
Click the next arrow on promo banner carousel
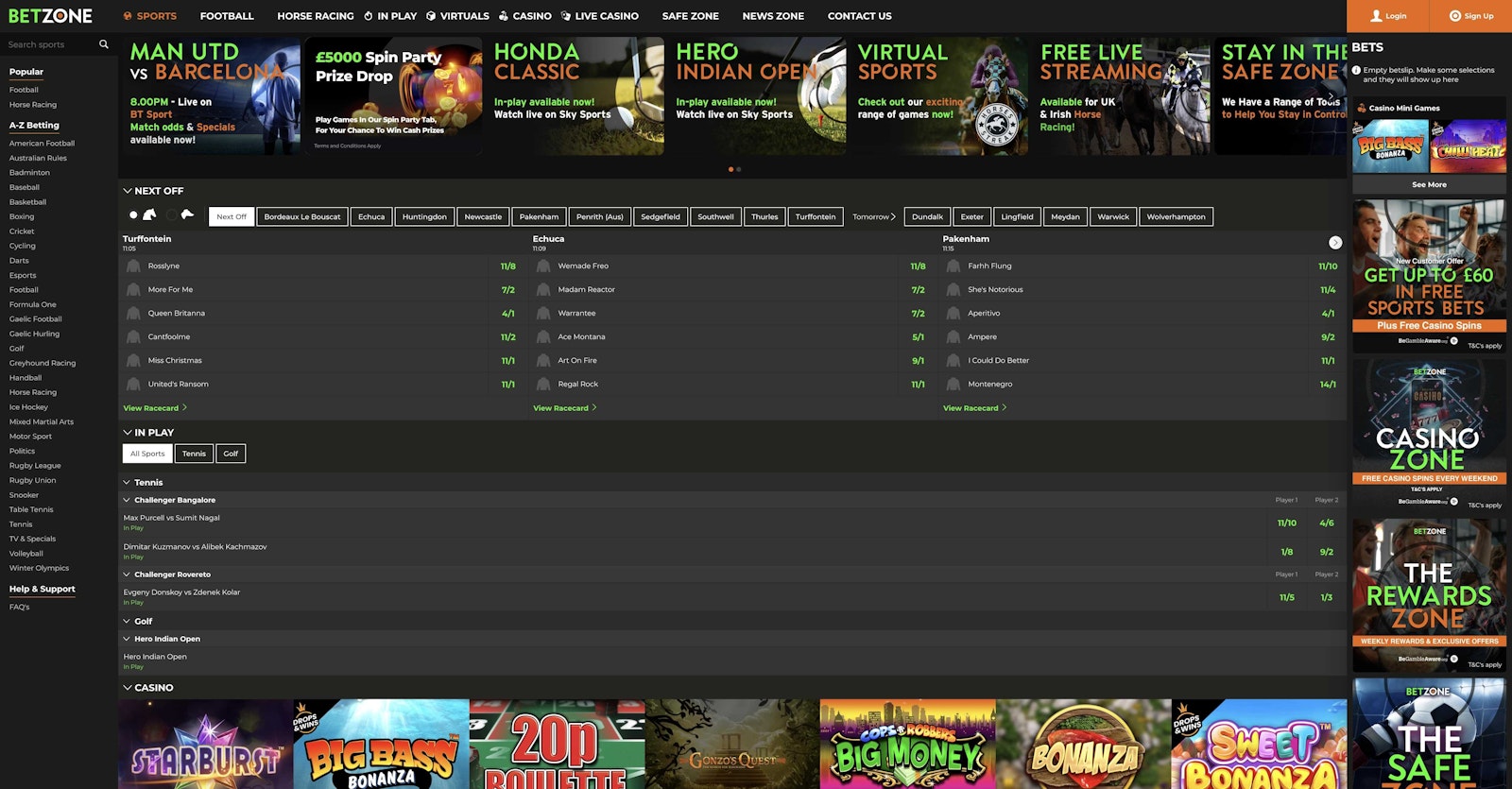click(x=1331, y=96)
